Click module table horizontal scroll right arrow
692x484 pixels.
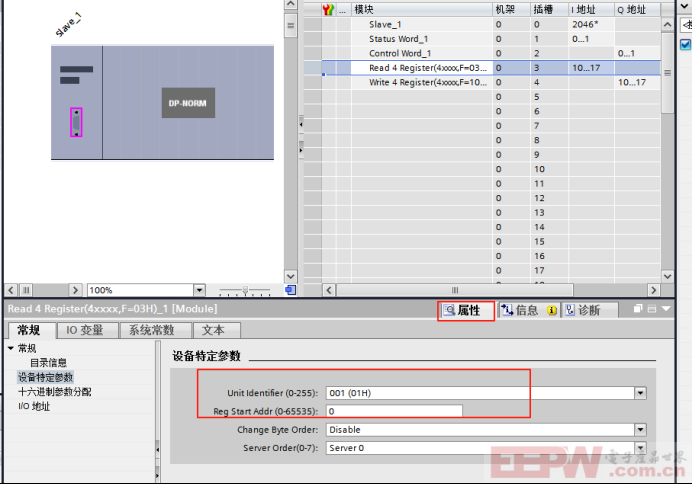pyautogui.click(x=654, y=290)
